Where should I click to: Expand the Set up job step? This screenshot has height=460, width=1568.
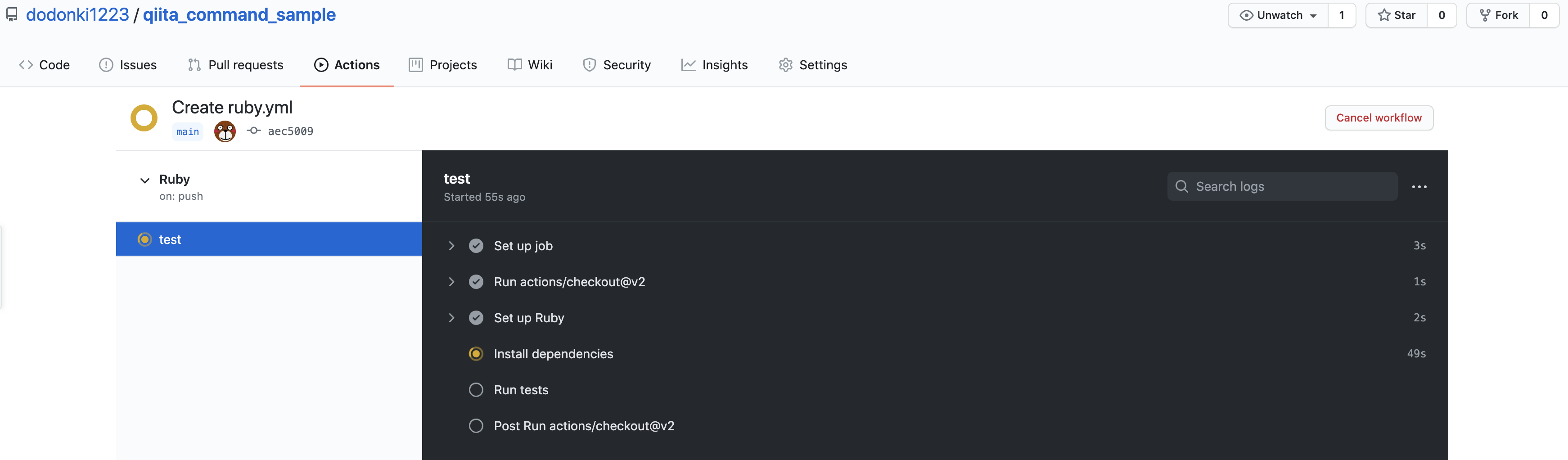451,246
